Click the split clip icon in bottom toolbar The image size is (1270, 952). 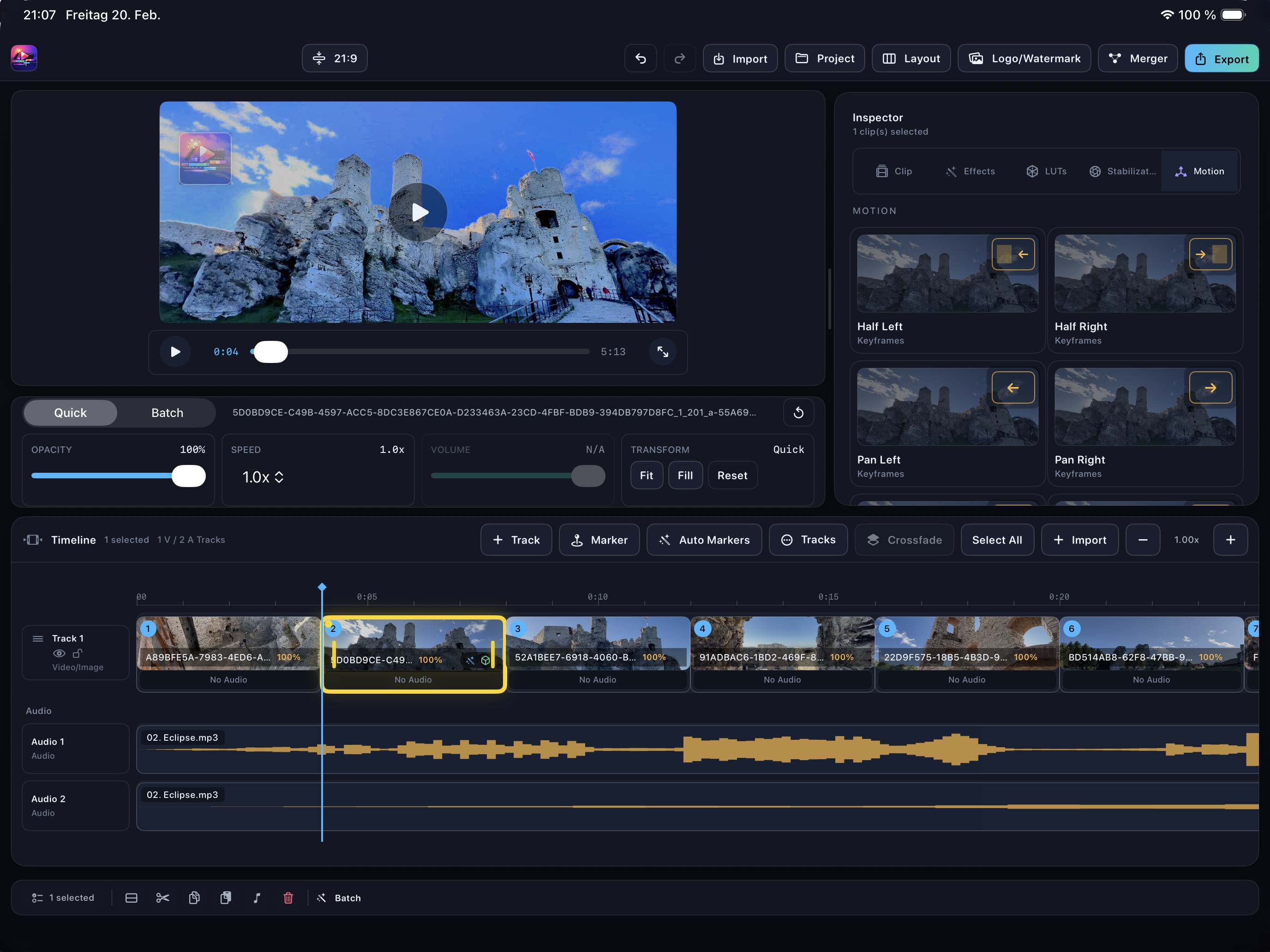(131, 898)
